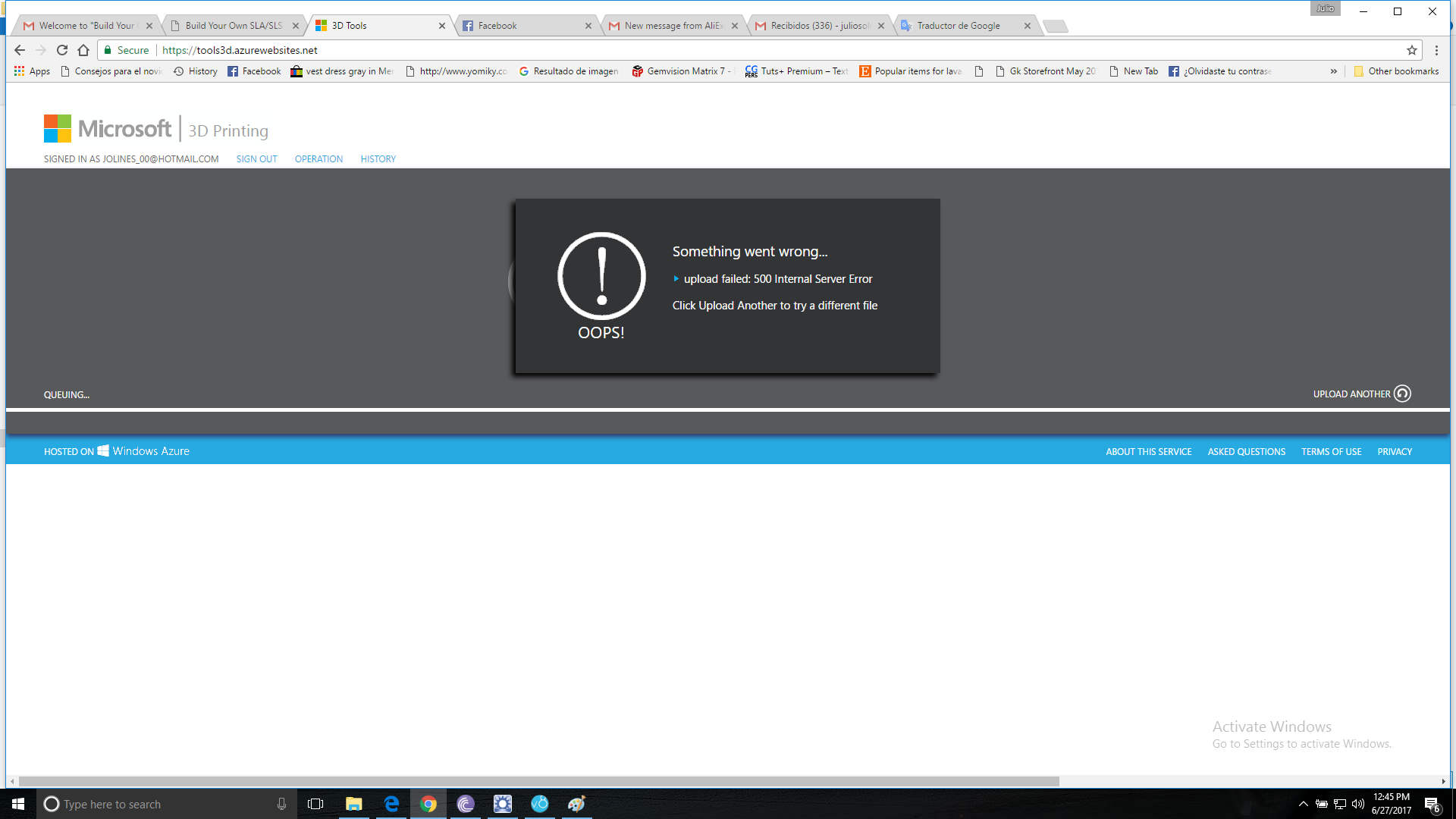Click the Upload Another circular icon

pyautogui.click(x=1402, y=394)
